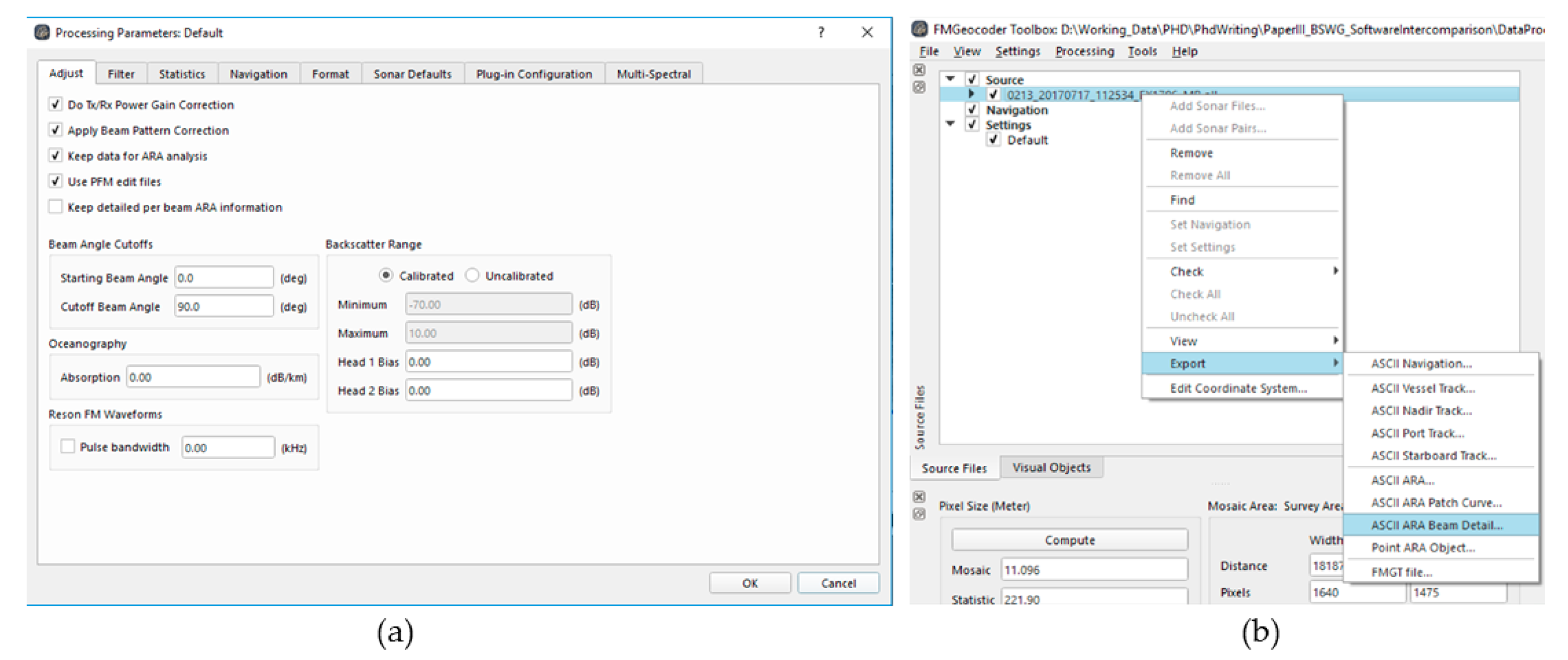Choose ASCII ARA Beam Detail export option
The image size is (1568, 660).
click(1436, 525)
